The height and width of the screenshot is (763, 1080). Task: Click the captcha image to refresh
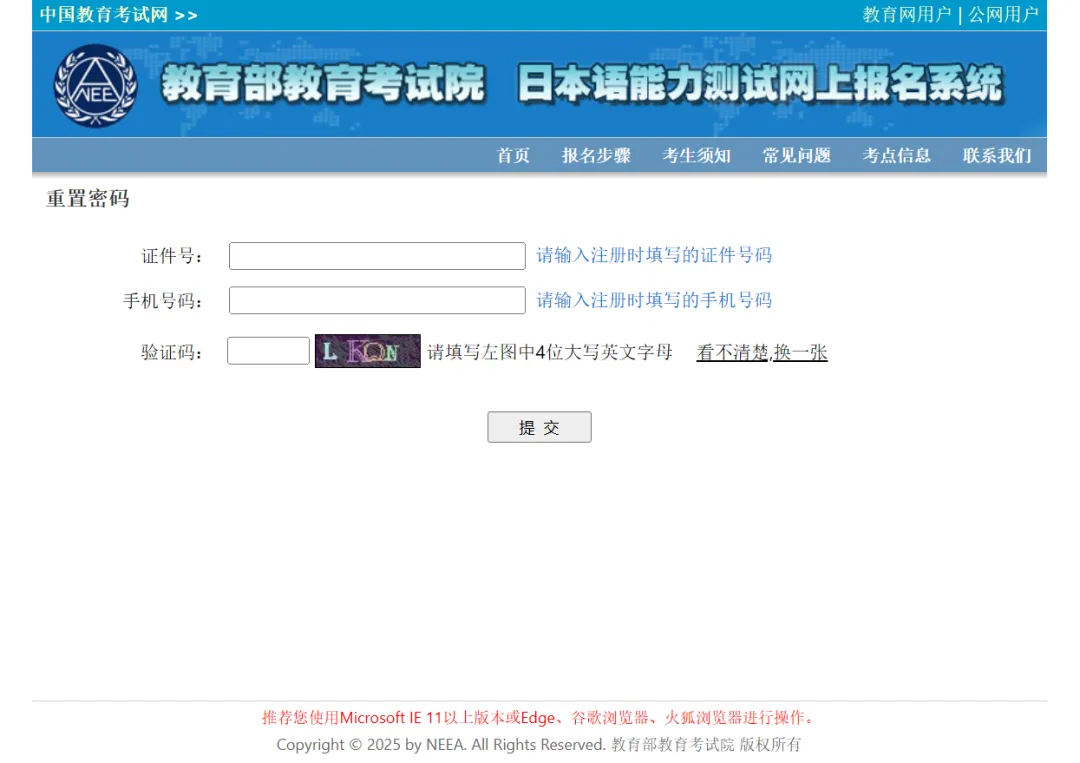(x=368, y=351)
